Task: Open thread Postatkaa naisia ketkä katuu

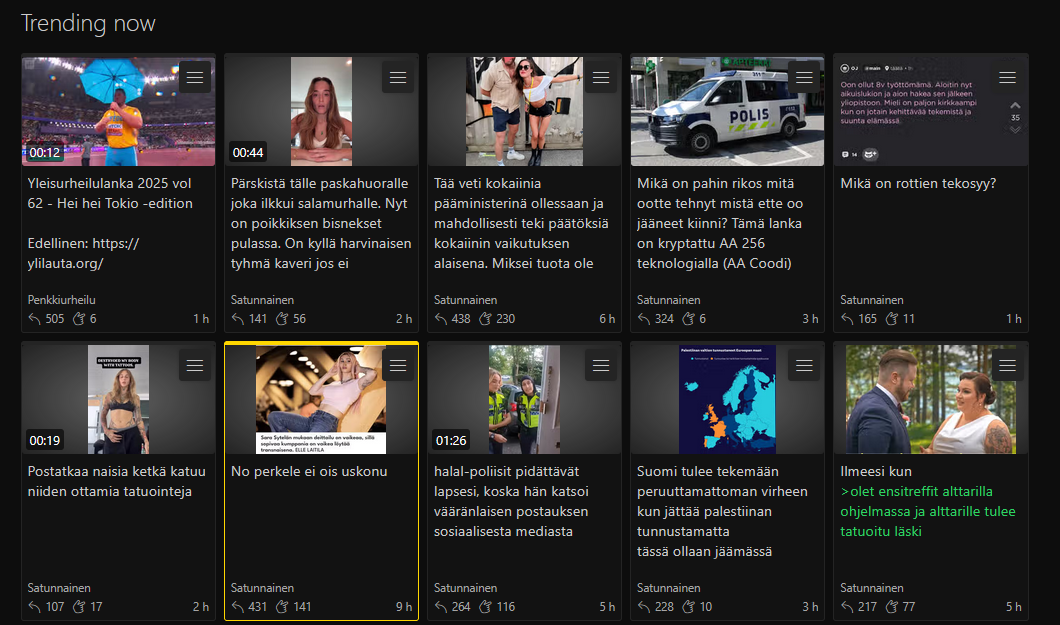Action: [116, 481]
